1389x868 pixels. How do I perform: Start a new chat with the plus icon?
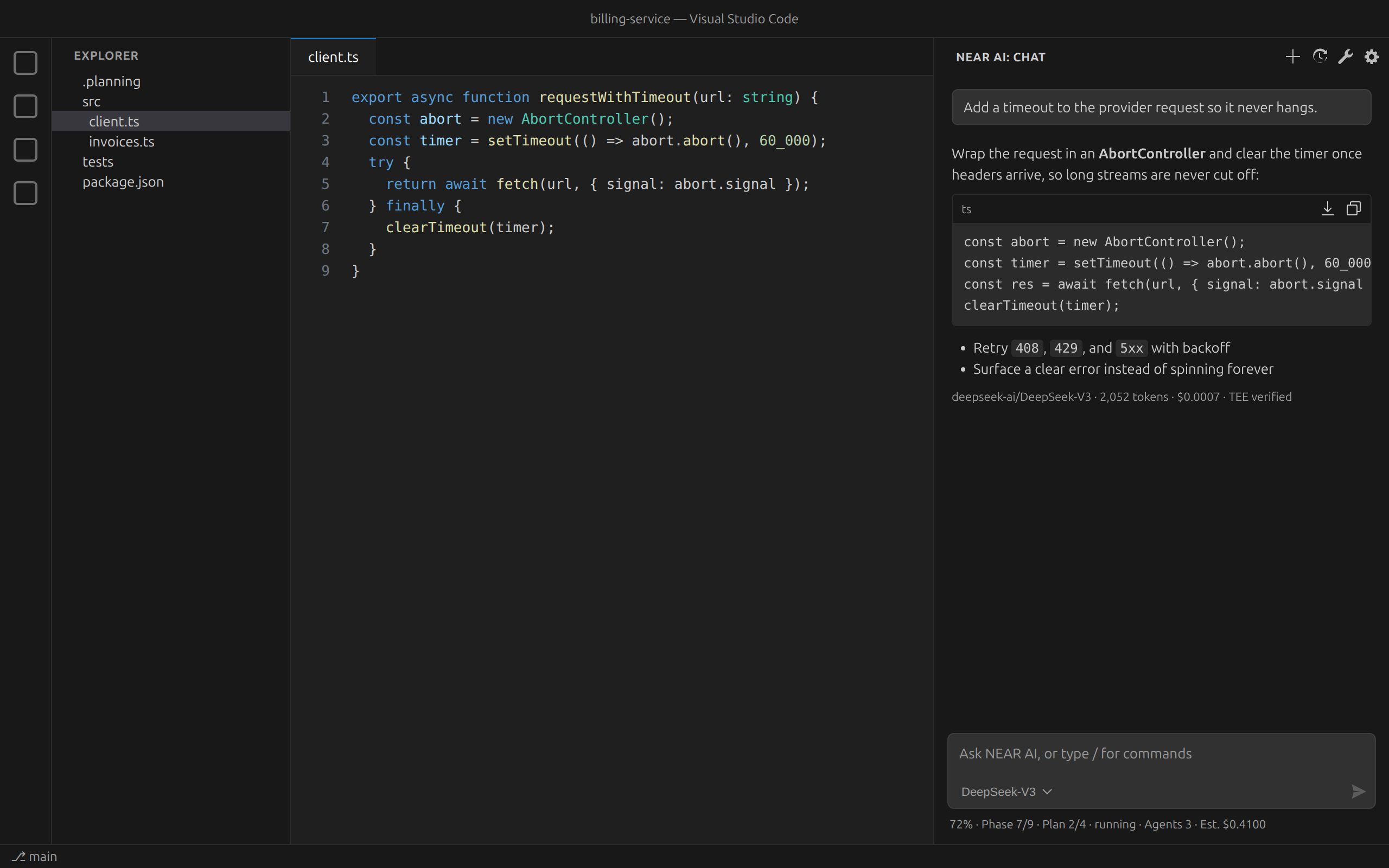[x=1292, y=56]
